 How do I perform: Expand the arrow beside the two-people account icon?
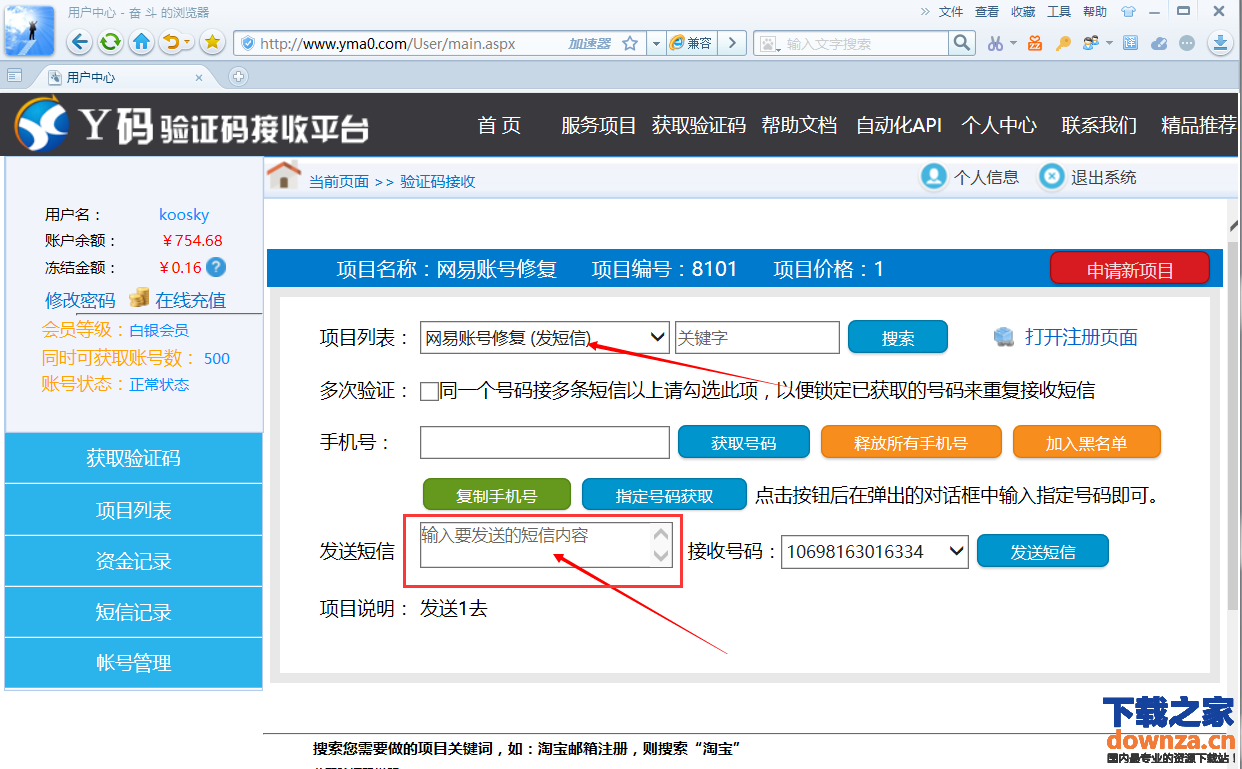(1109, 43)
